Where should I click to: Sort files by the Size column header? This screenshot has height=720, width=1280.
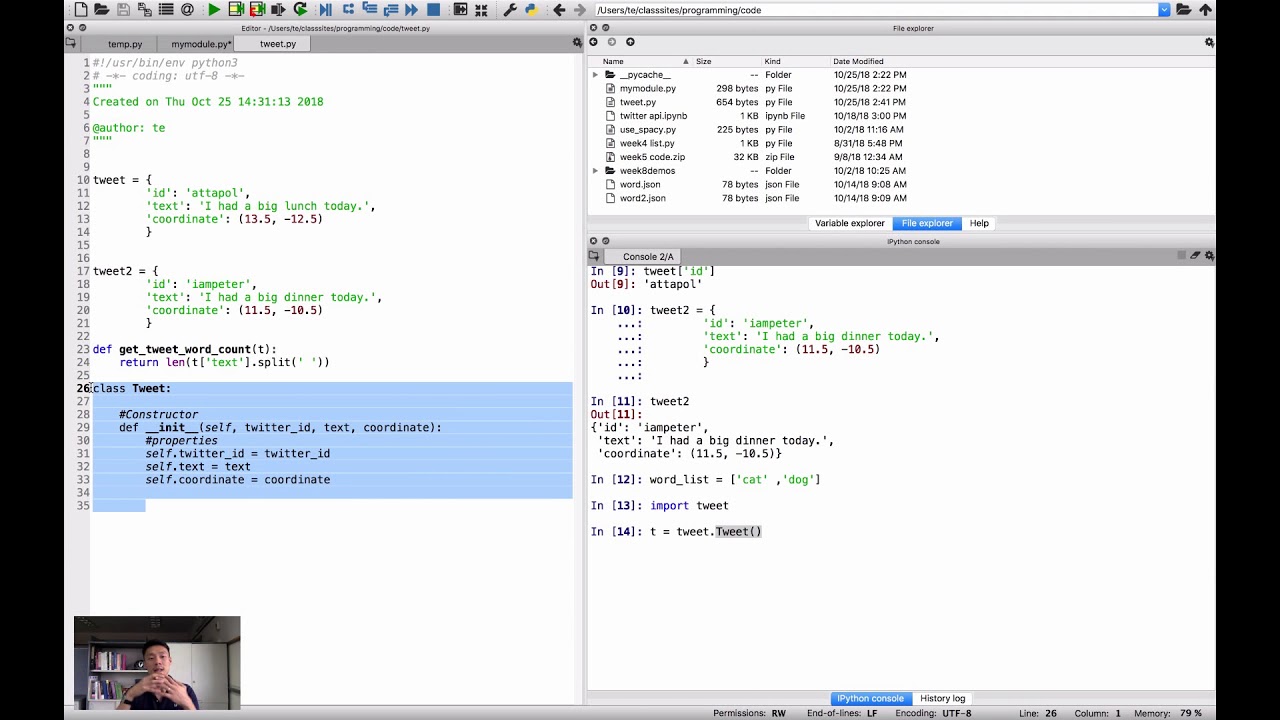pyautogui.click(x=704, y=62)
